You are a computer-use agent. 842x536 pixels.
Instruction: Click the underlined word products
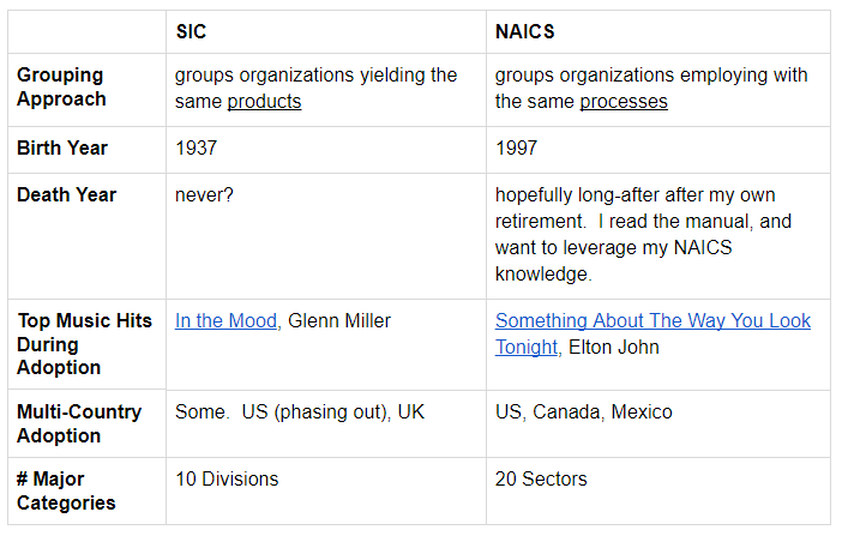[x=264, y=102]
